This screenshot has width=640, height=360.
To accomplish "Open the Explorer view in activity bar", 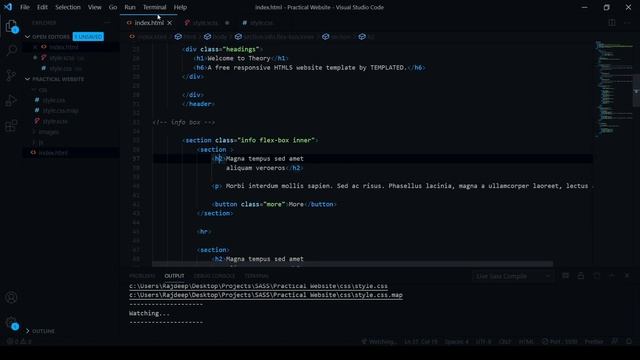I will pos(11,26).
